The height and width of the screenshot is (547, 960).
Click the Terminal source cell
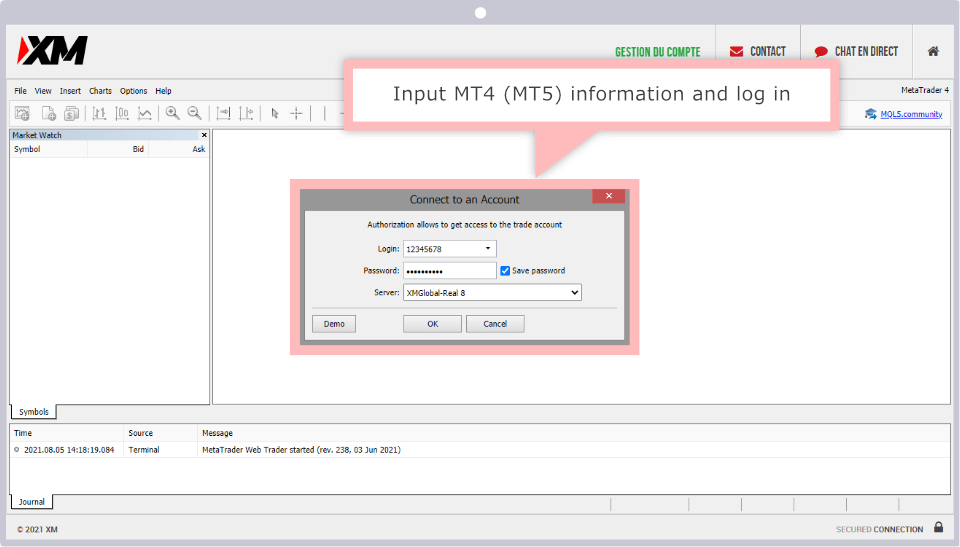coord(144,450)
